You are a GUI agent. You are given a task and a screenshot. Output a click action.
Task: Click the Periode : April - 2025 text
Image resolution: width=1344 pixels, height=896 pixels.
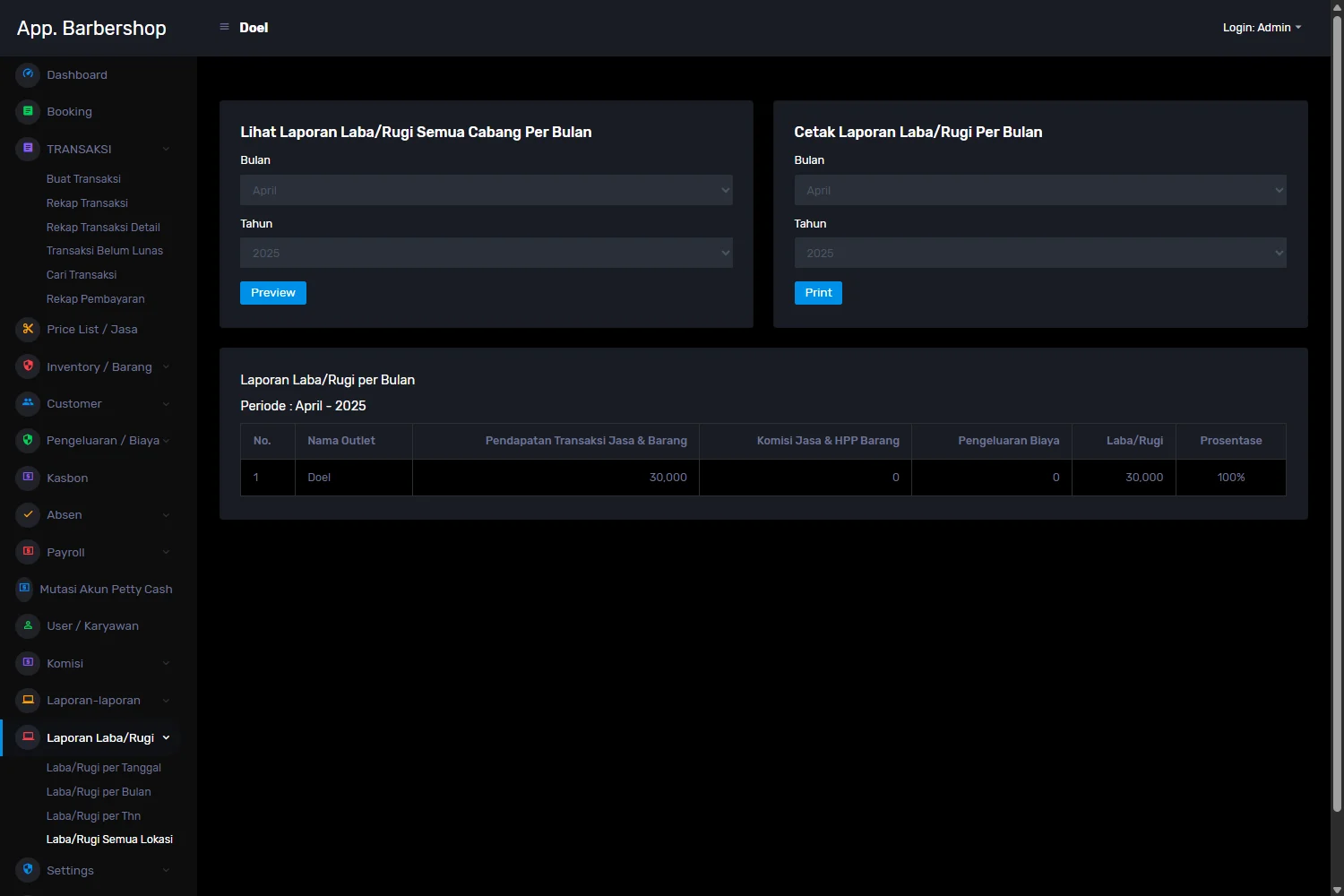click(303, 406)
